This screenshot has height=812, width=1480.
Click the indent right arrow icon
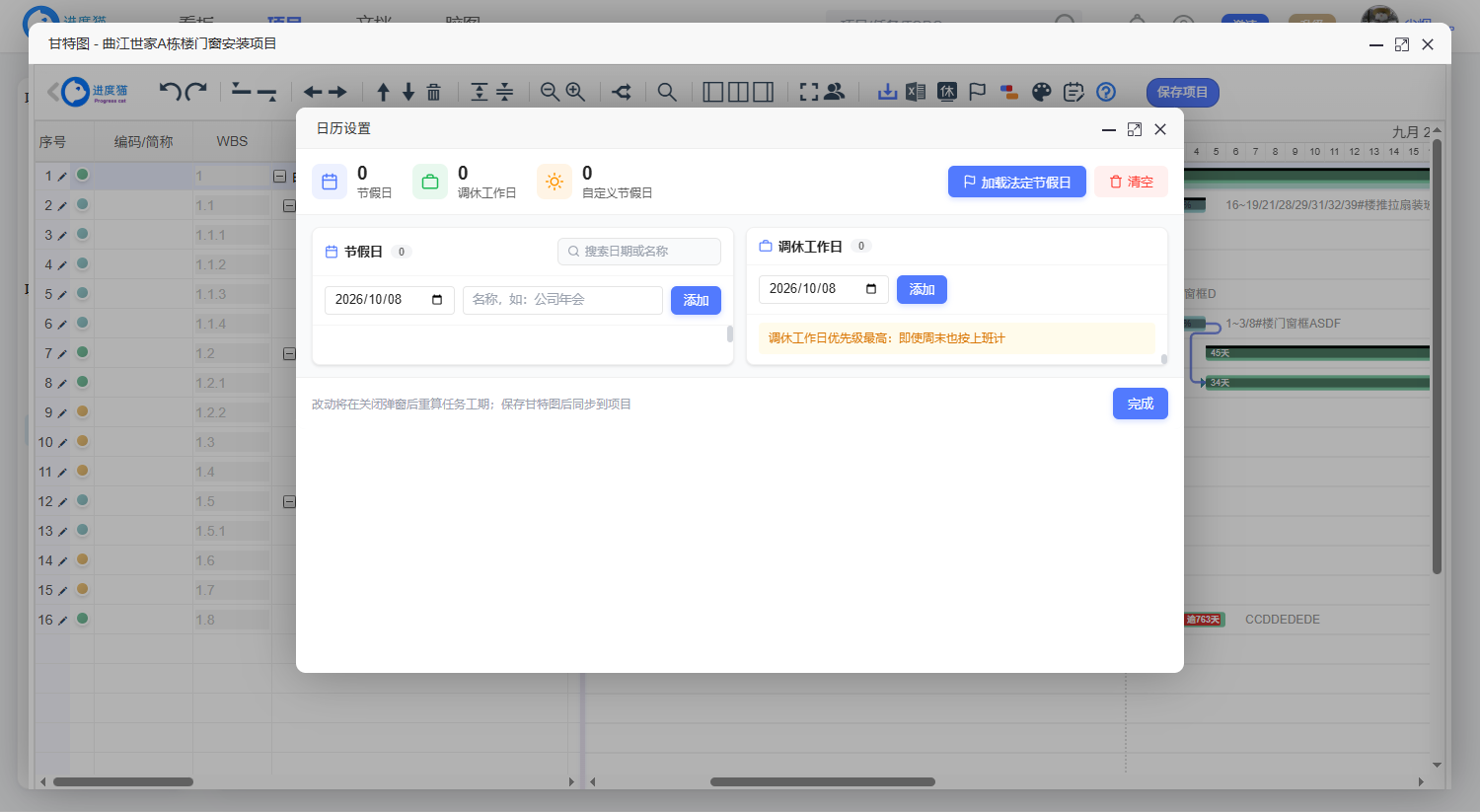click(x=337, y=92)
